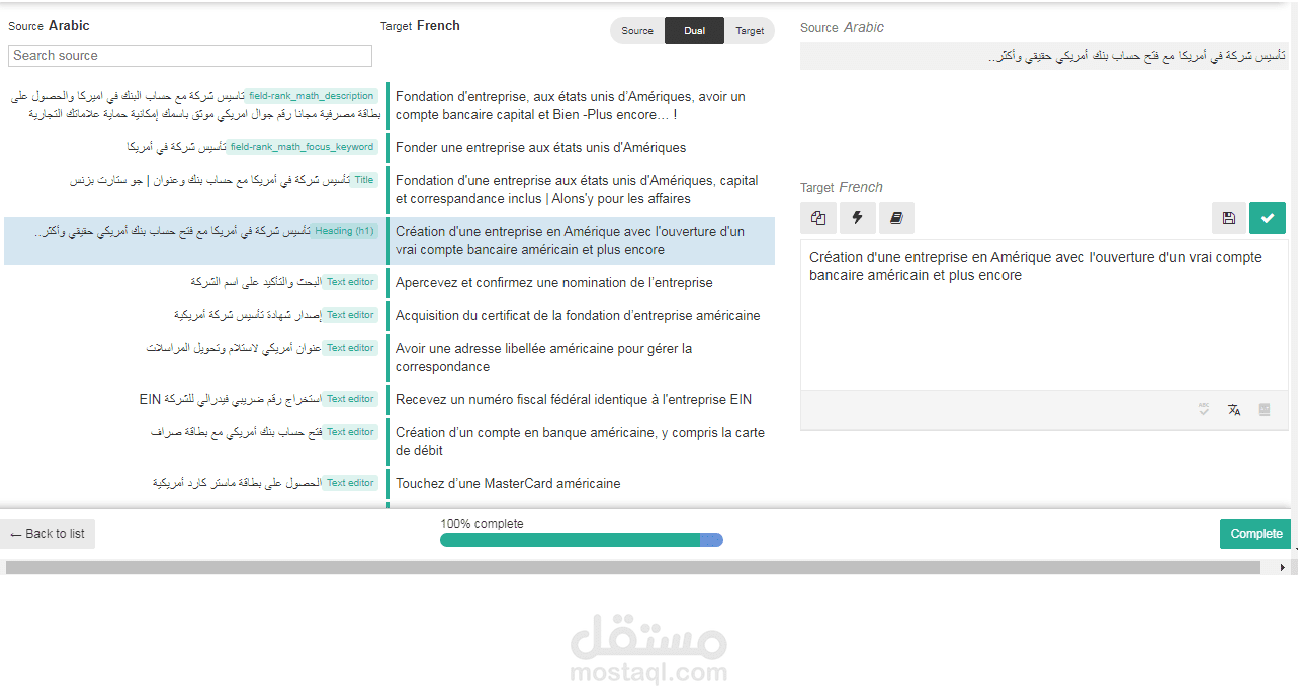This screenshot has height=700, width=1298.
Task: Select the Heading (h1) tag segment
Action: [344, 231]
